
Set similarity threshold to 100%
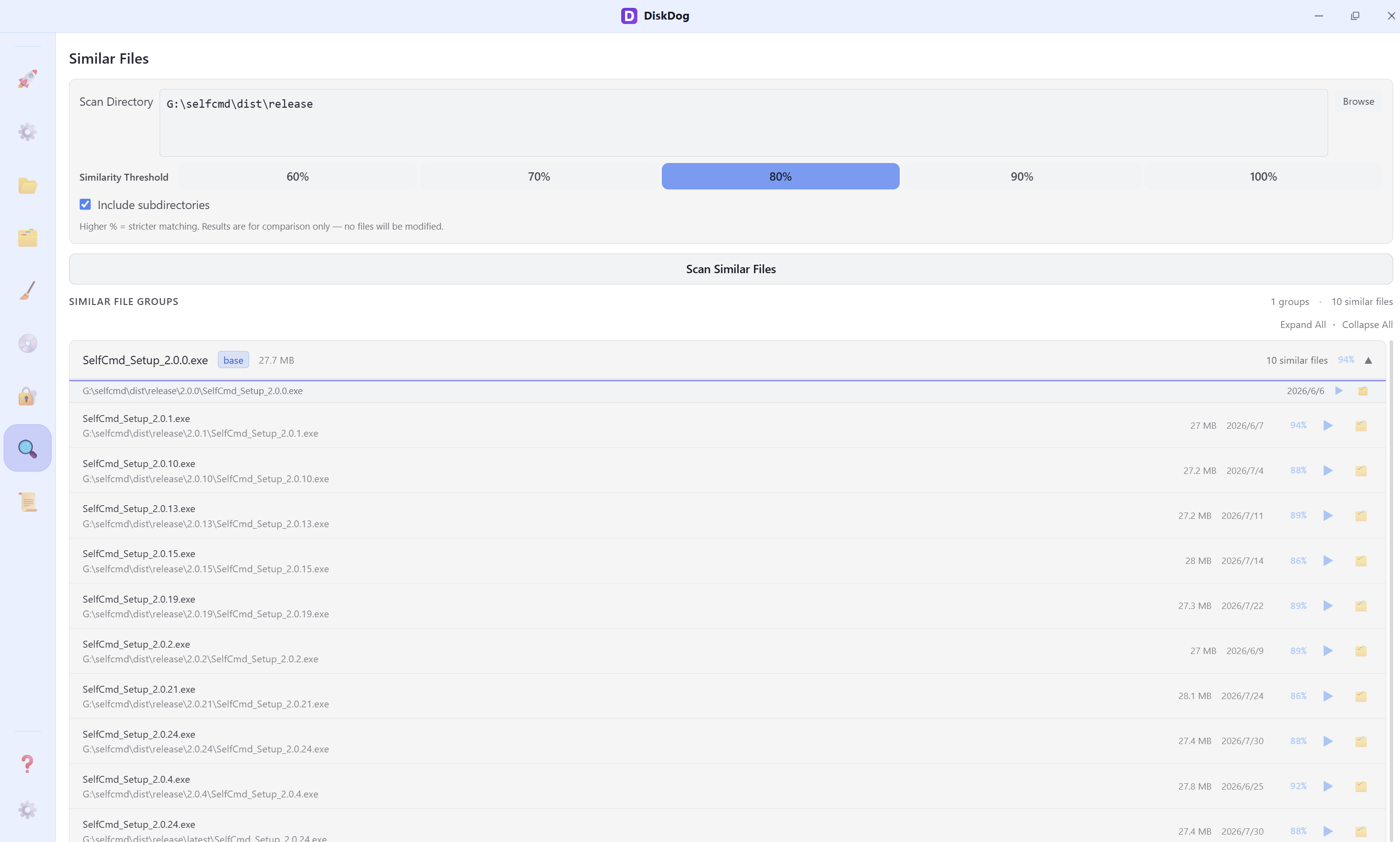pos(1263,176)
